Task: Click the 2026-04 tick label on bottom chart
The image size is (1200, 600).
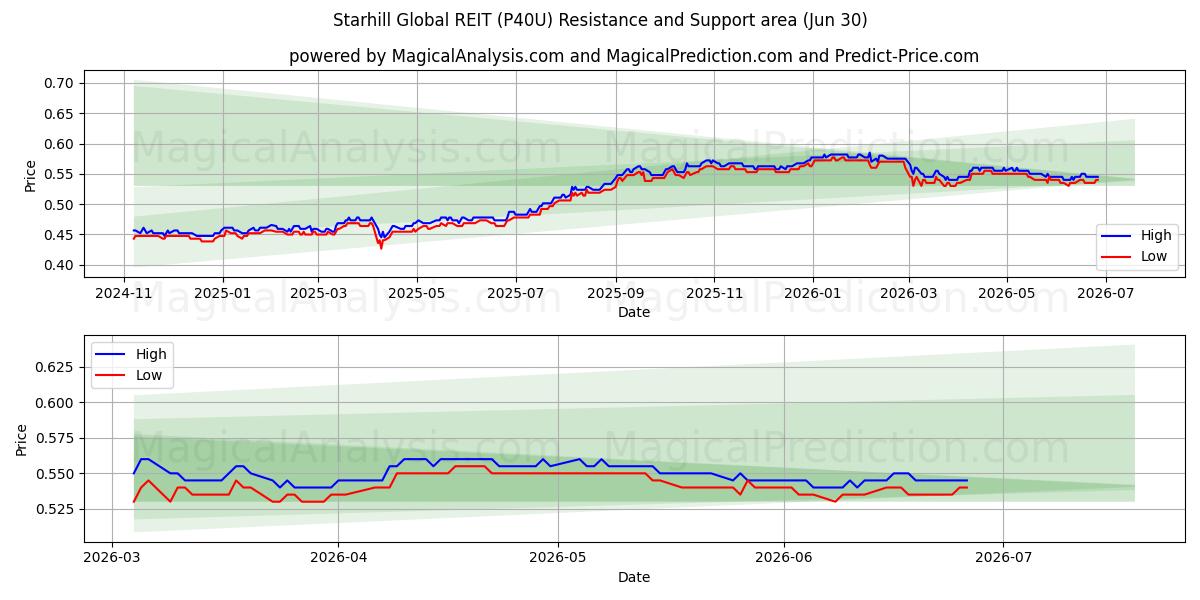Action: click(338, 557)
